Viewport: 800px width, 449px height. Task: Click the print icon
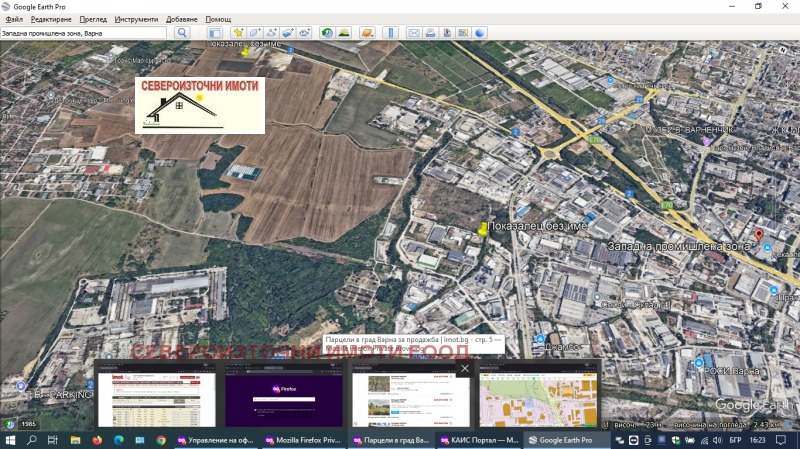[x=430, y=33]
